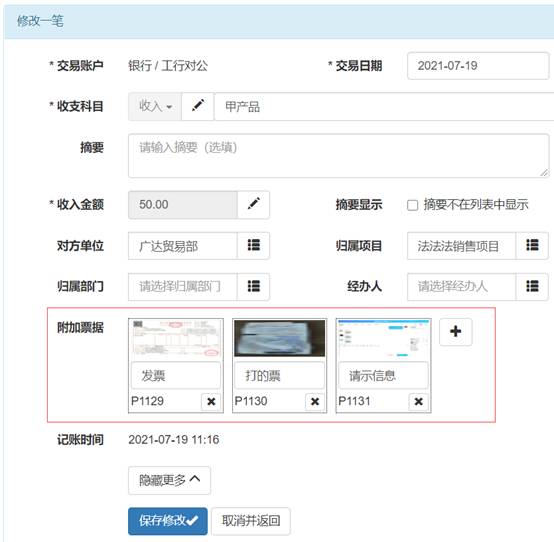Screen dimensions: 554x542
Task: Click the pencil icon beside 收入金额 50.00
Action: pyautogui.click(x=254, y=204)
